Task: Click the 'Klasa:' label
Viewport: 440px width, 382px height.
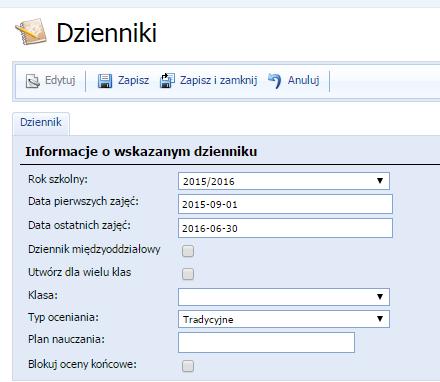Action: tap(43, 295)
